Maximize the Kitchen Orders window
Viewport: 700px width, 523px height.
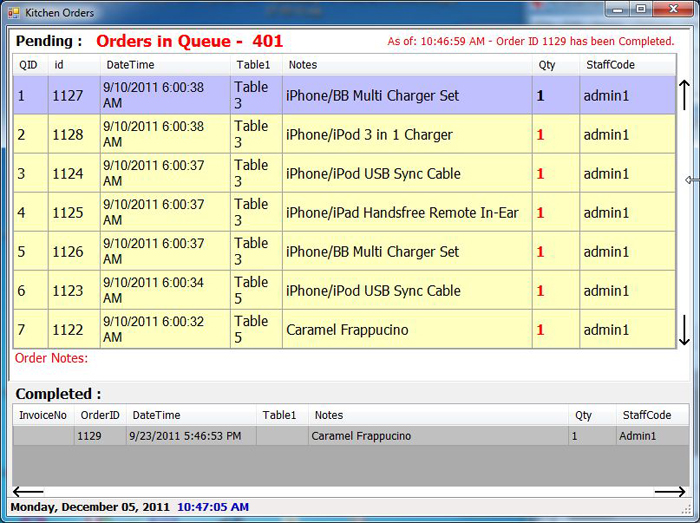pos(641,9)
